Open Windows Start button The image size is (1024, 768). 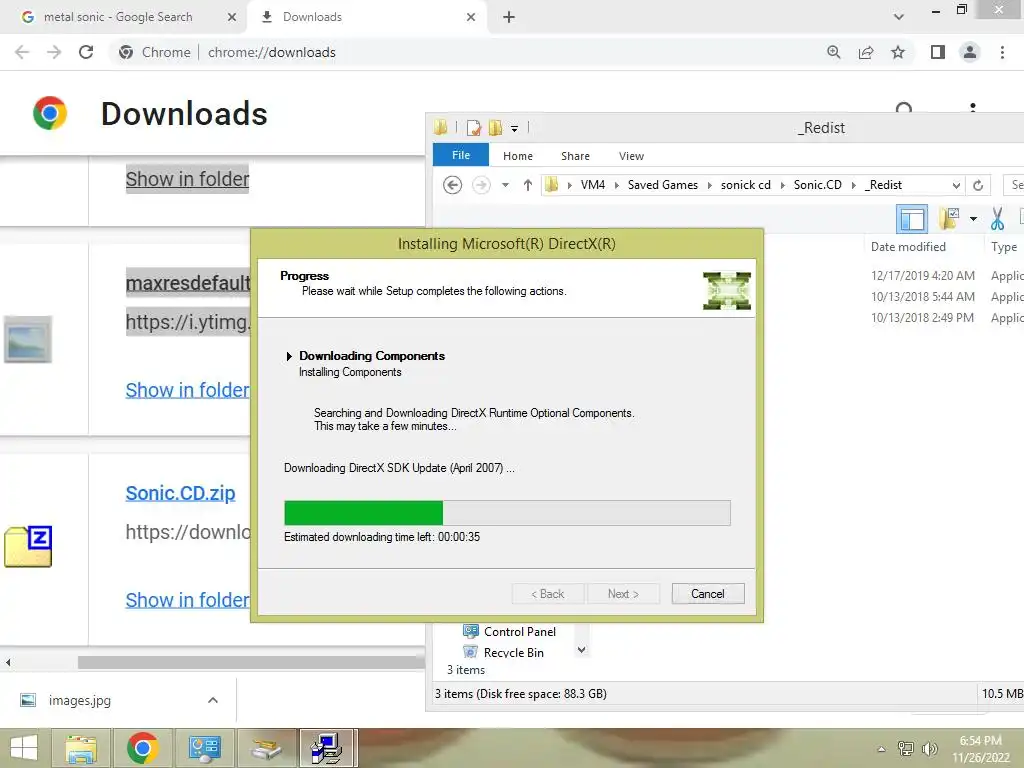point(24,748)
